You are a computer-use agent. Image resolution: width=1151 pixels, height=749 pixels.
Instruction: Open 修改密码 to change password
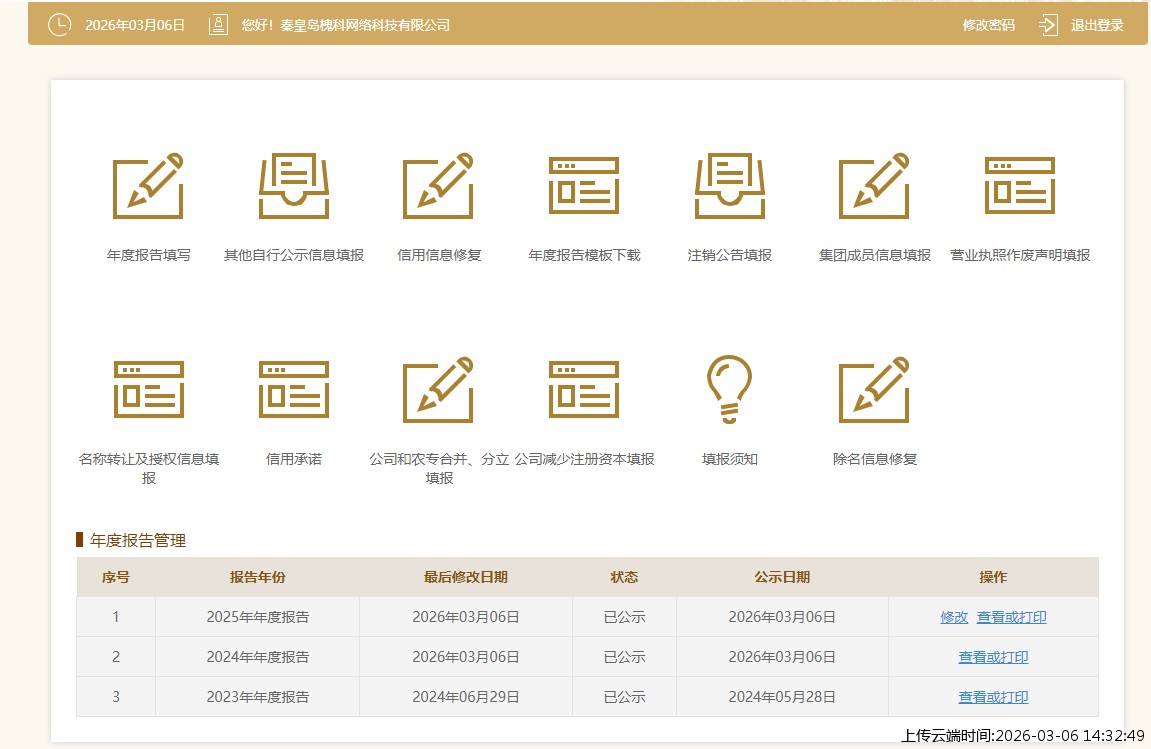click(989, 25)
